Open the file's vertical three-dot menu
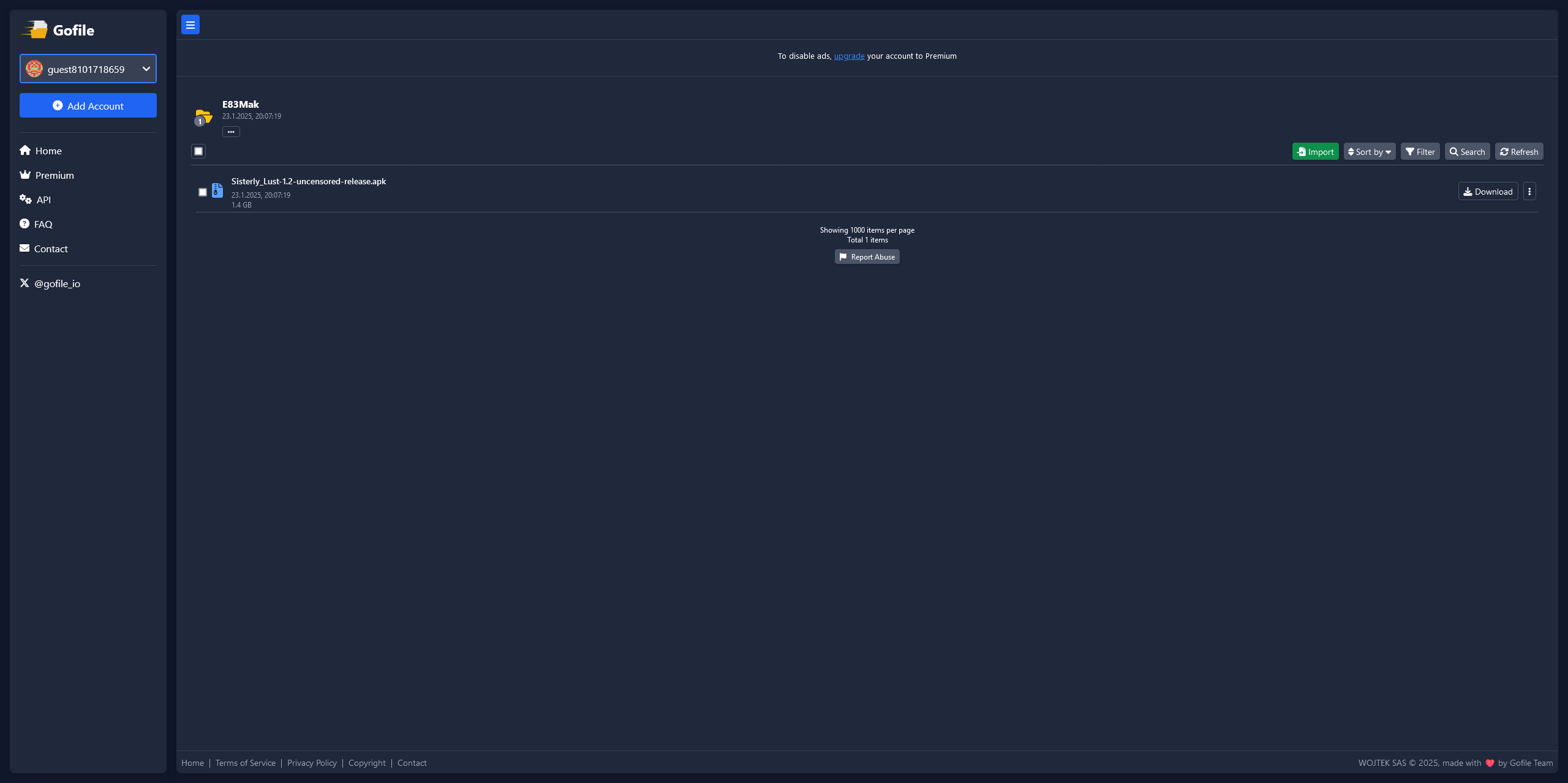The height and width of the screenshot is (783, 1568). [1529, 192]
